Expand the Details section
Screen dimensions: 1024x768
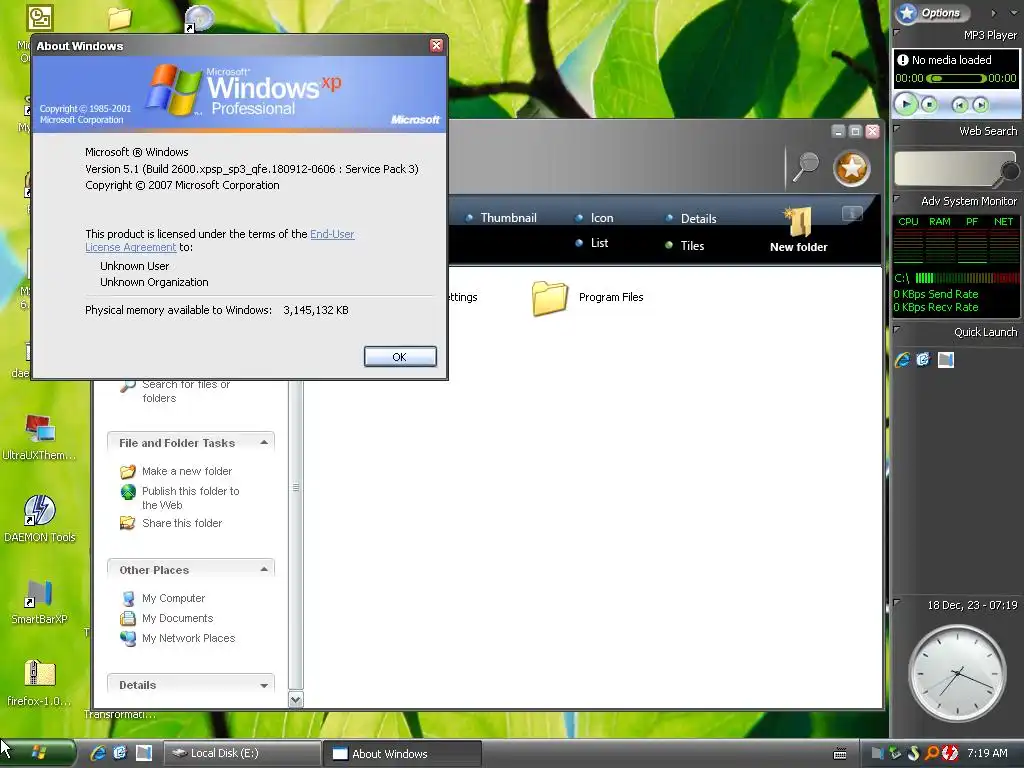[264, 685]
